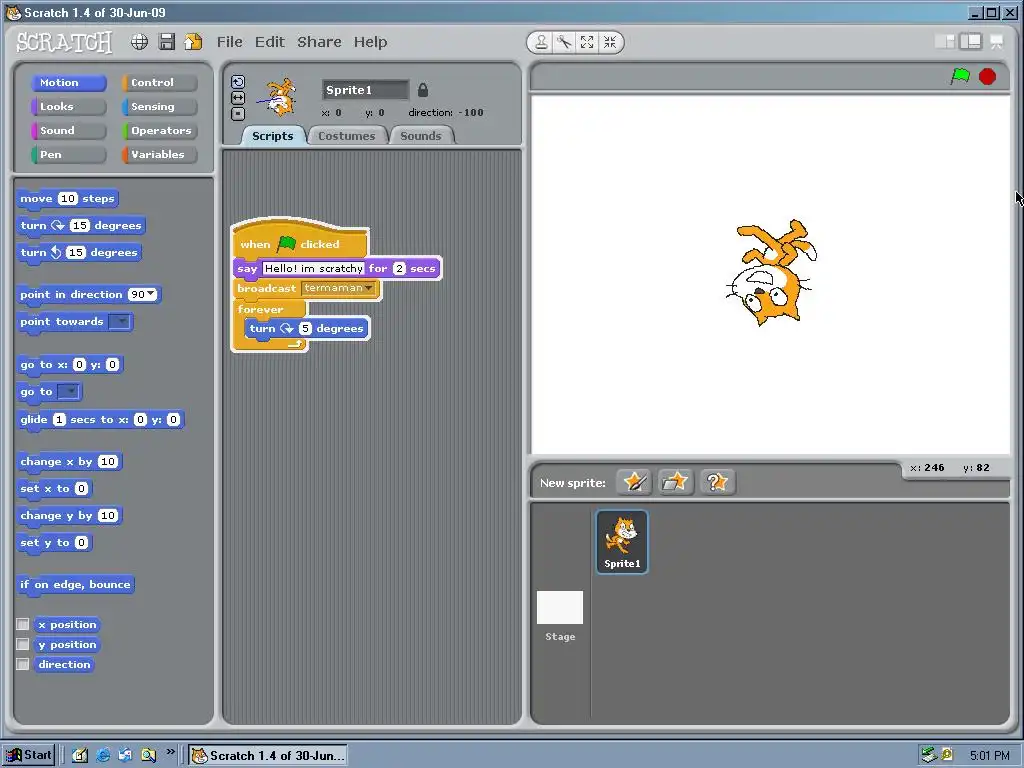Click the glide 1 secs block
Image resolution: width=1024 pixels, height=768 pixels.
pos(100,419)
